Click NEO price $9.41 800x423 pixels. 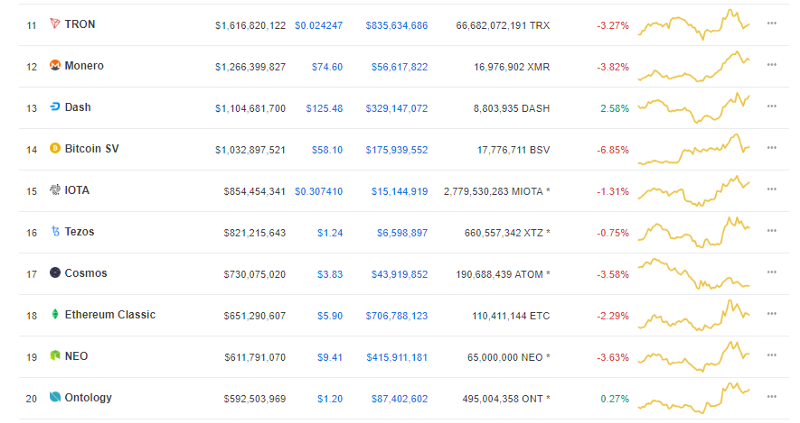tap(330, 357)
